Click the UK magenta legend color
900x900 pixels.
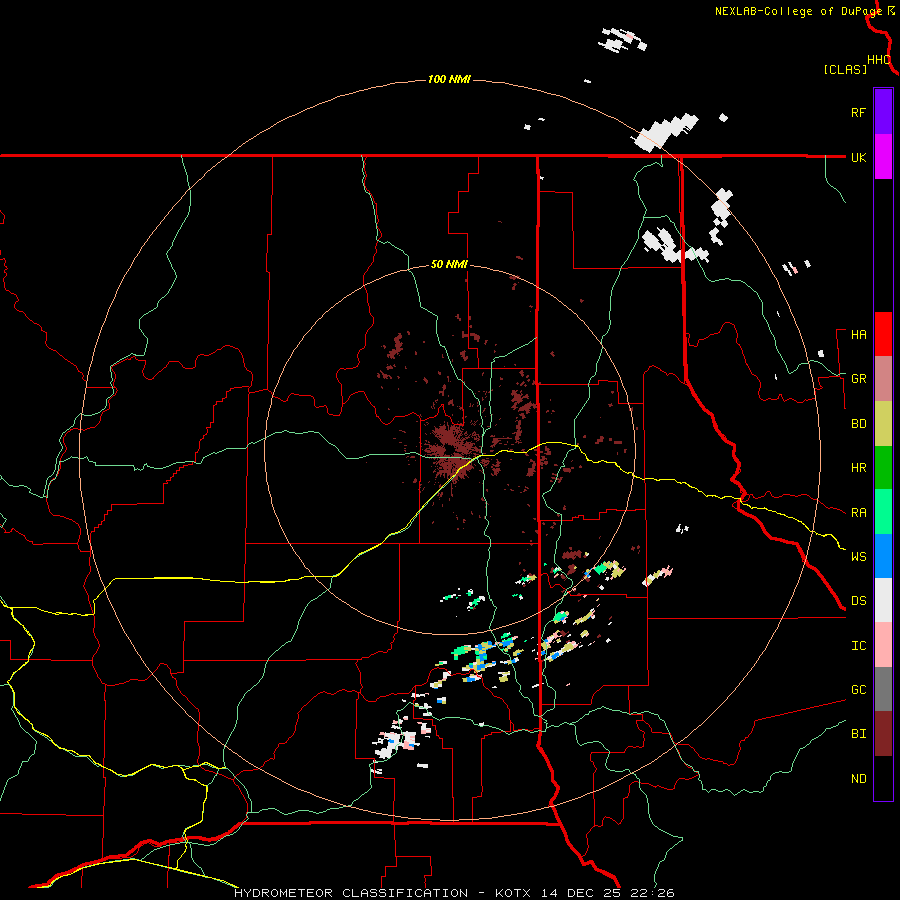(x=883, y=157)
